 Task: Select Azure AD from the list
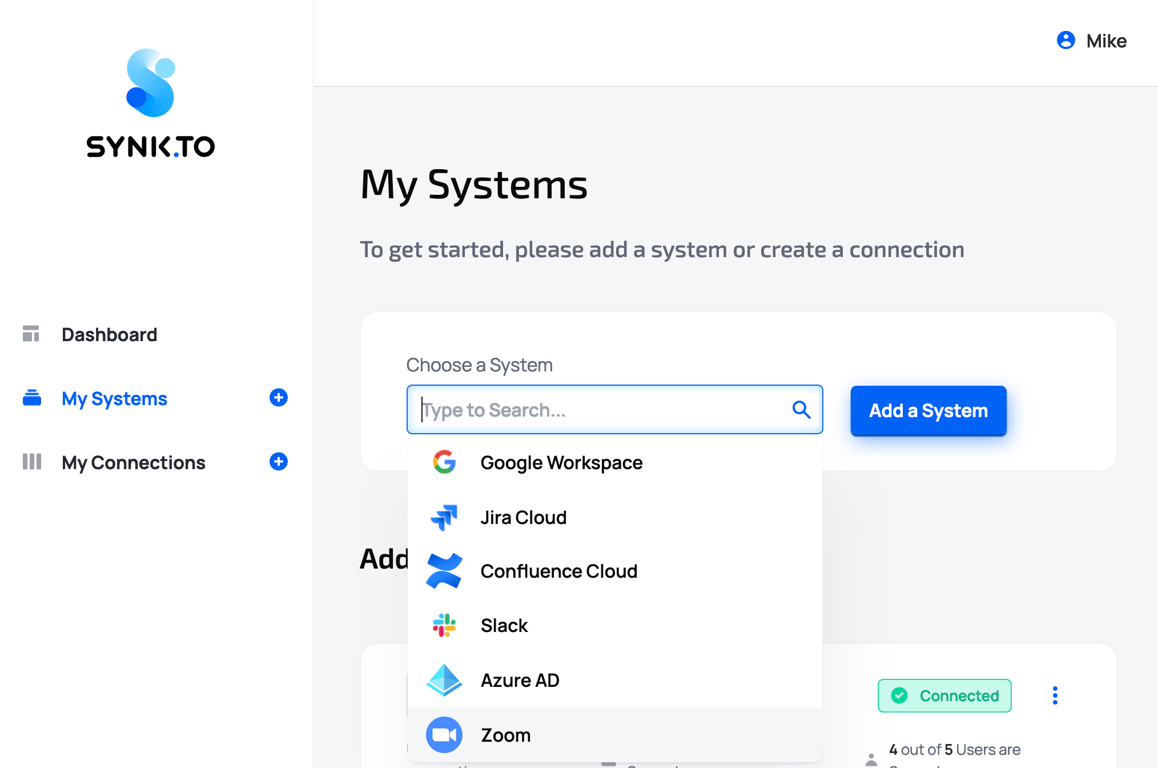tap(614, 680)
